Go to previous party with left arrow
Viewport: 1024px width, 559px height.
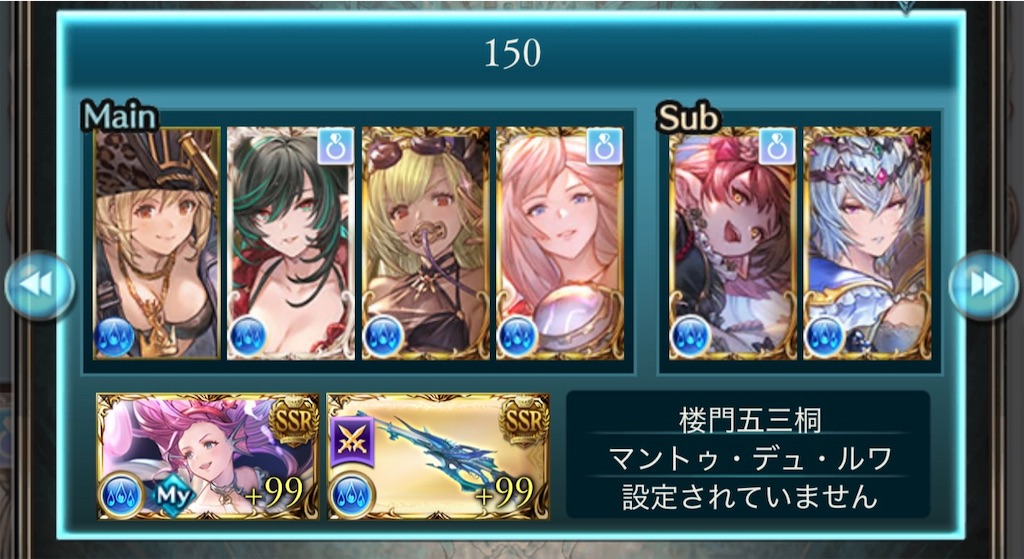(x=40, y=285)
